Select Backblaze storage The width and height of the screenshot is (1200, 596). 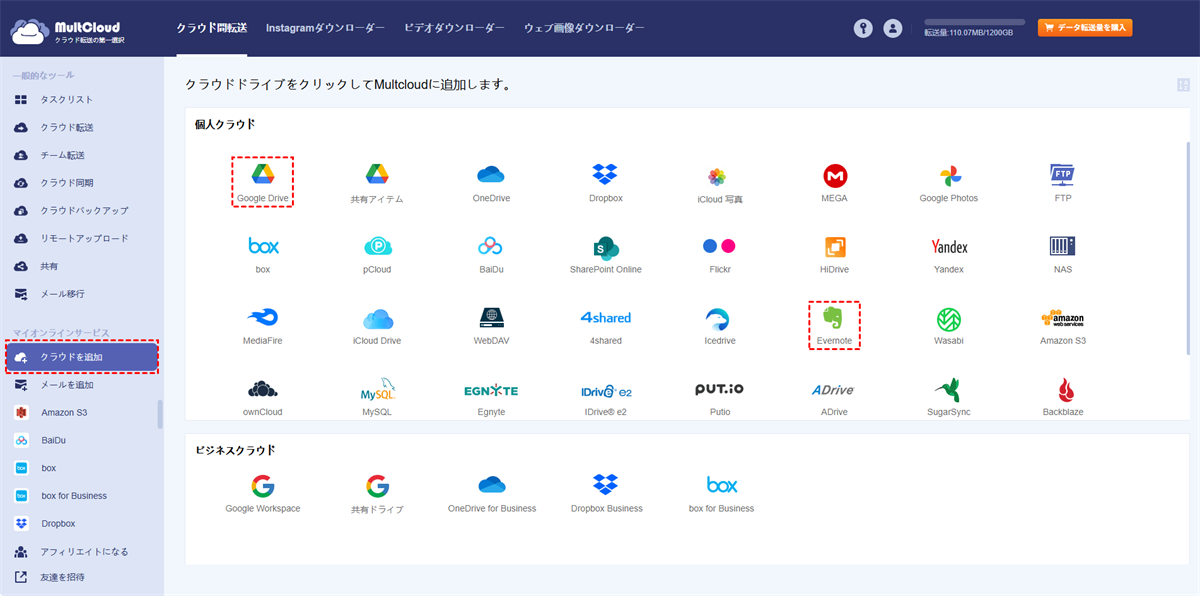click(1062, 397)
